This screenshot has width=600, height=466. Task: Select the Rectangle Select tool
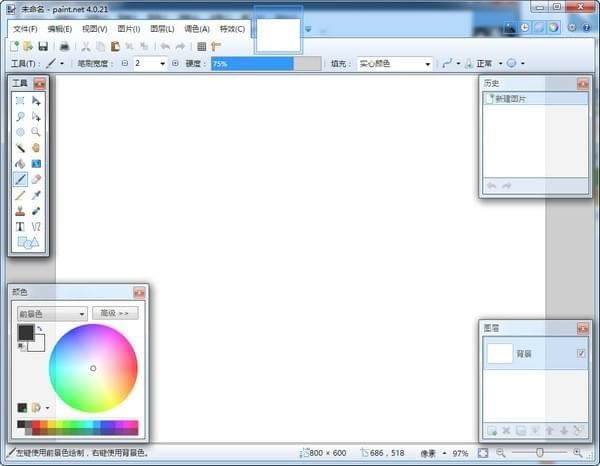[20, 100]
